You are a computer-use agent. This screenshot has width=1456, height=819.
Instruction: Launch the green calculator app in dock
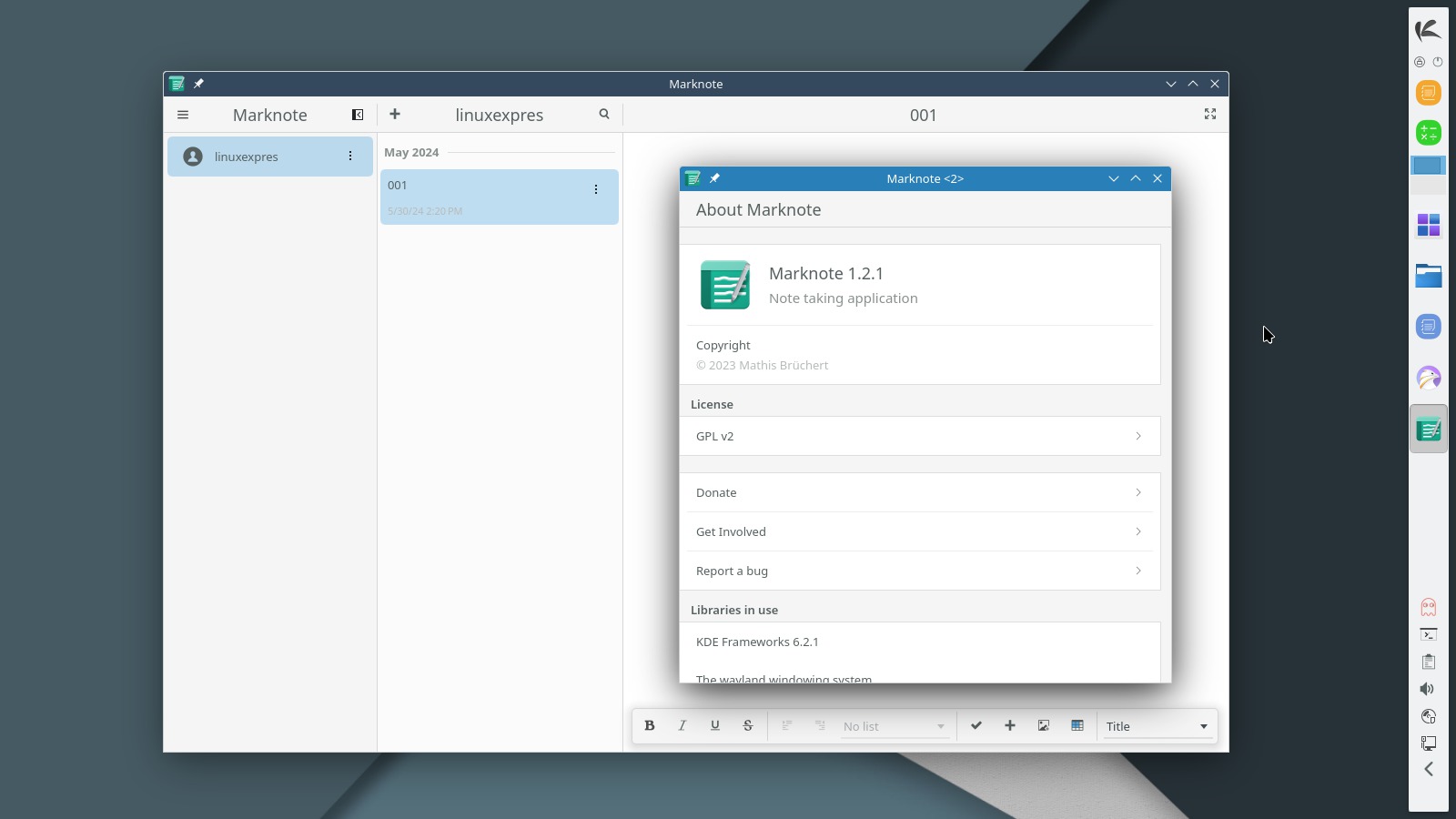[1429, 133]
